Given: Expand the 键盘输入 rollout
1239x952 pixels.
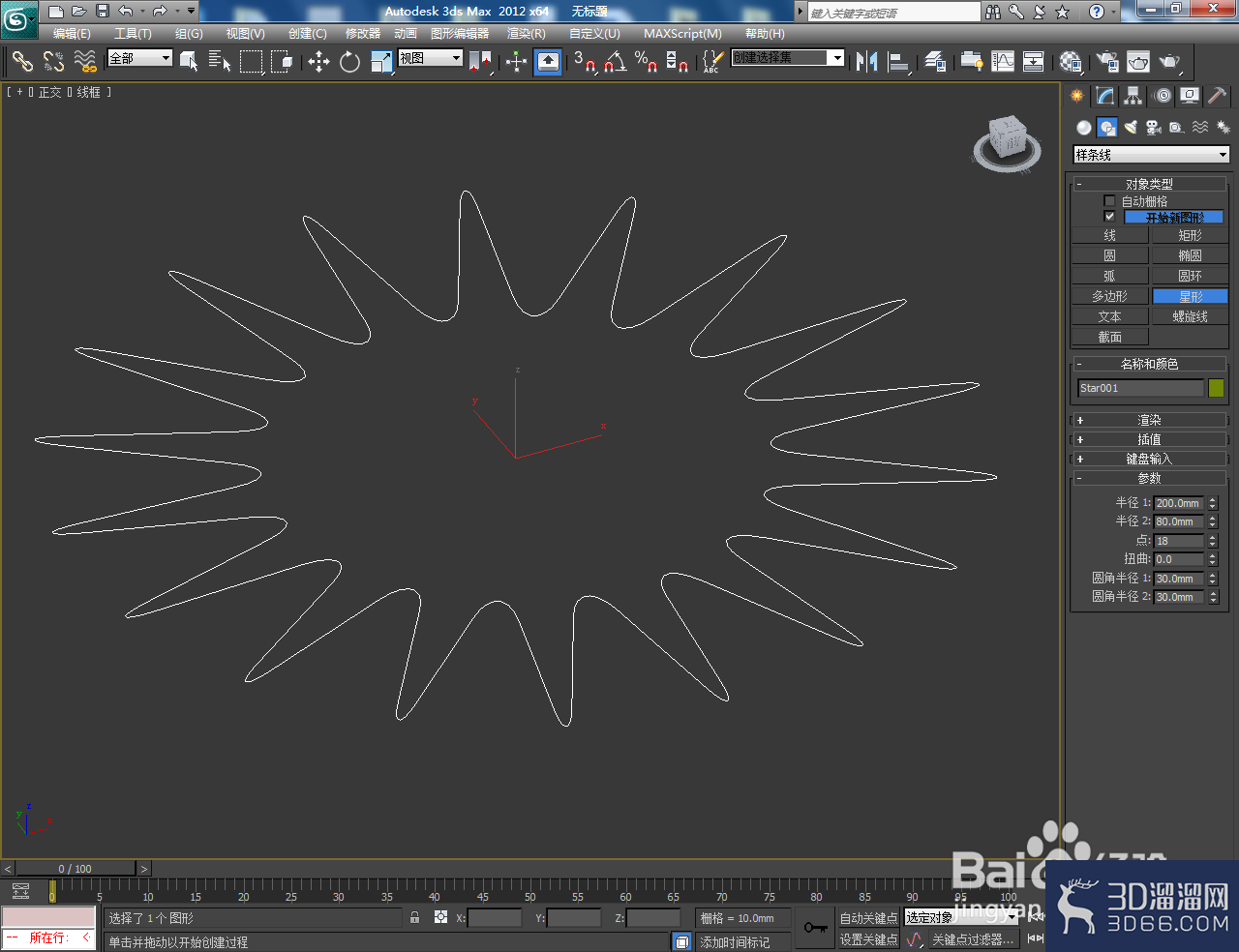Looking at the screenshot, I should tap(1149, 459).
